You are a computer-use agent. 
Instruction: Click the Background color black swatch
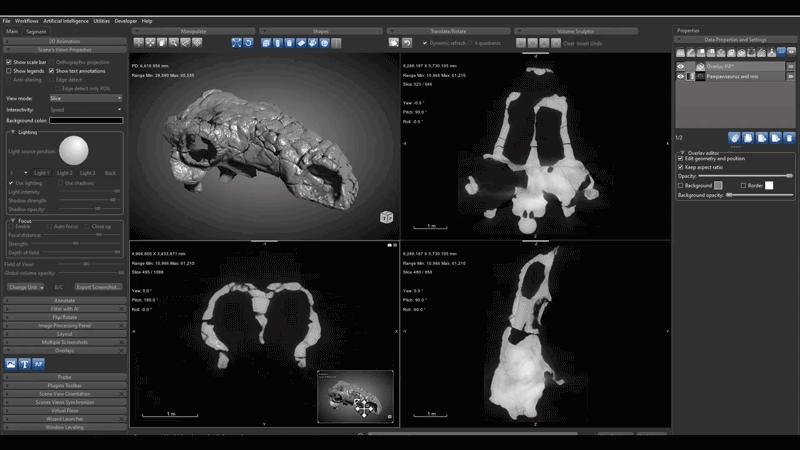coord(86,121)
